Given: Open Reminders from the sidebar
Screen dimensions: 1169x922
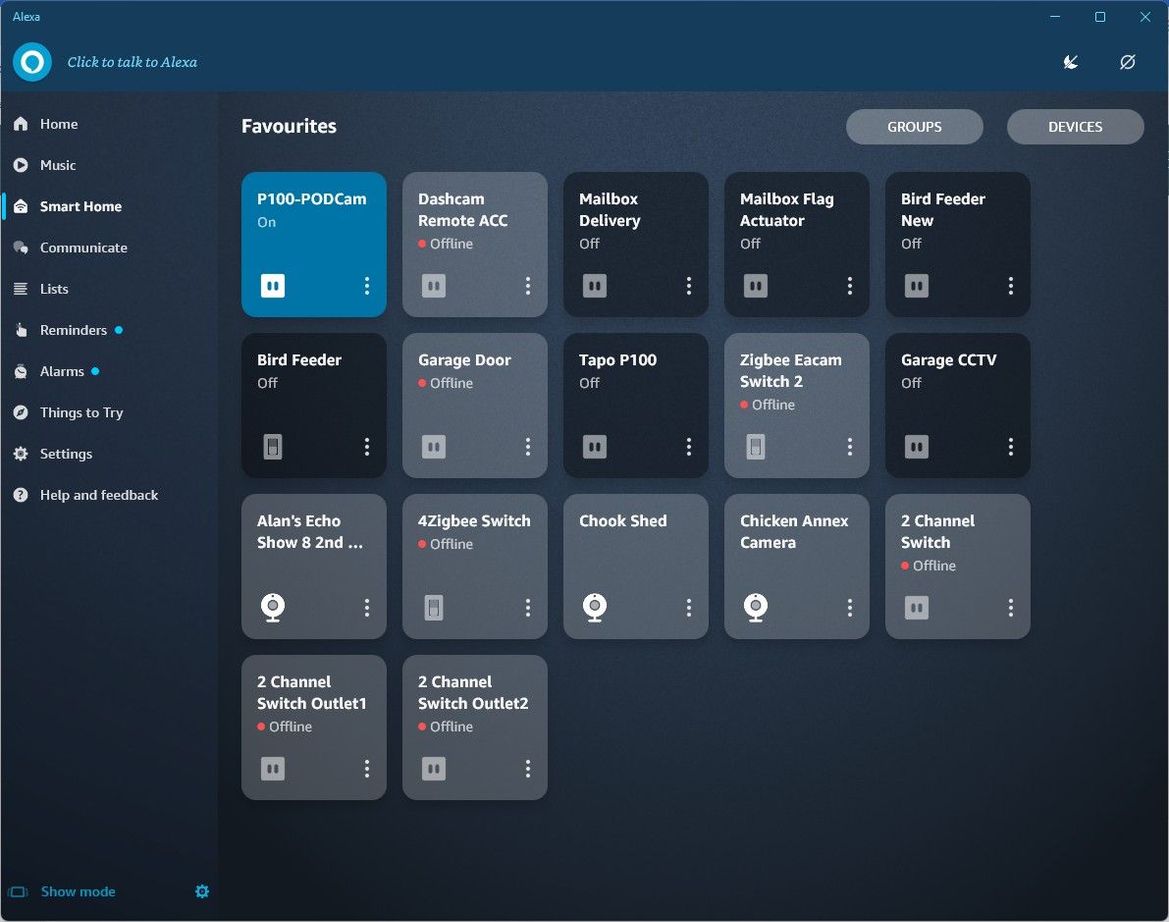Looking at the screenshot, I should tap(73, 330).
